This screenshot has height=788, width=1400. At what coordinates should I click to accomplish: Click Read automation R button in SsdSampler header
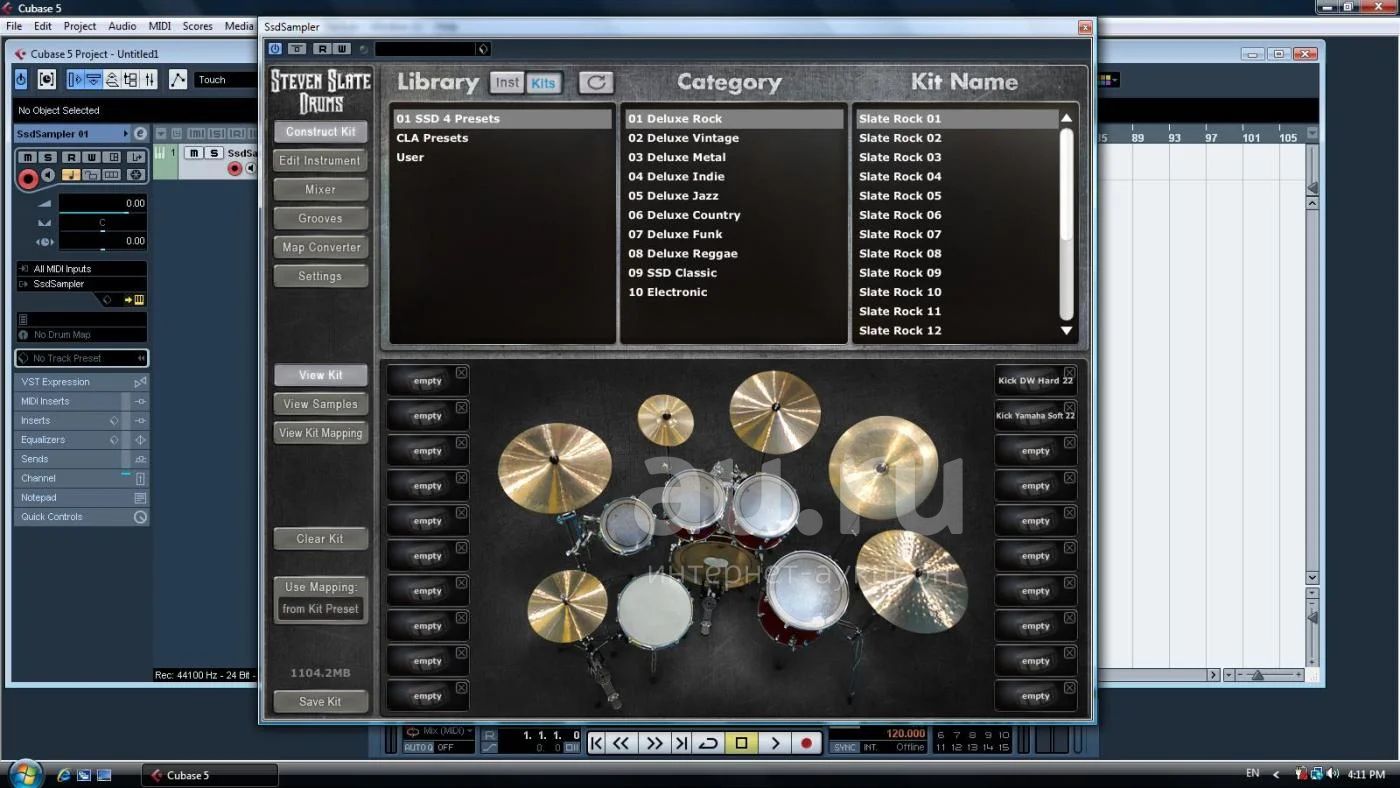coord(322,48)
